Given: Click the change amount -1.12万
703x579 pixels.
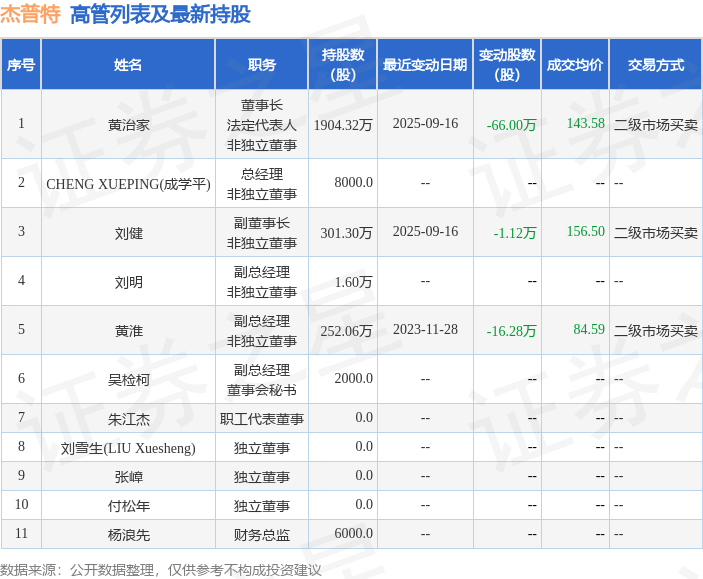Looking at the screenshot, I should click(x=515, y=233).
